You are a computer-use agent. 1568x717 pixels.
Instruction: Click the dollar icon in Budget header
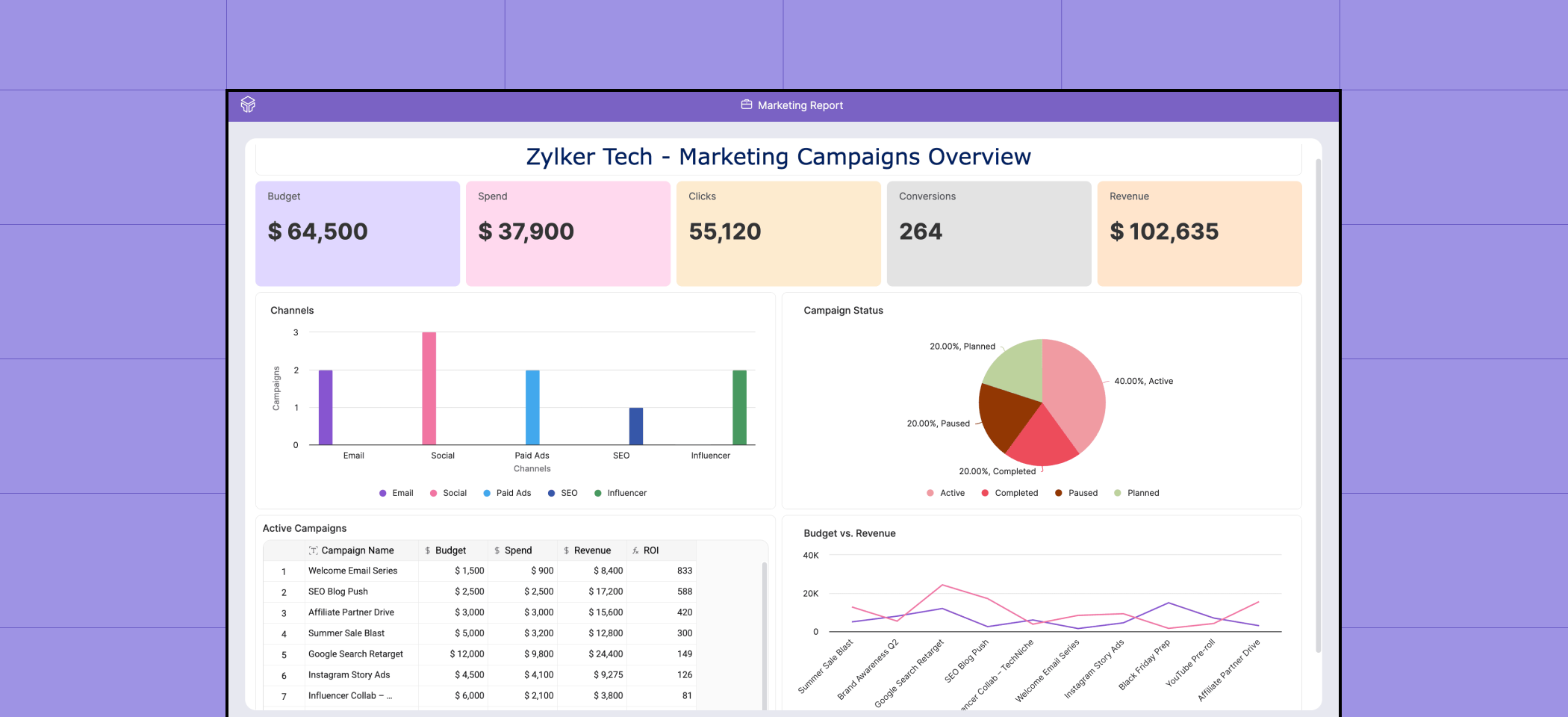[428, 550]
